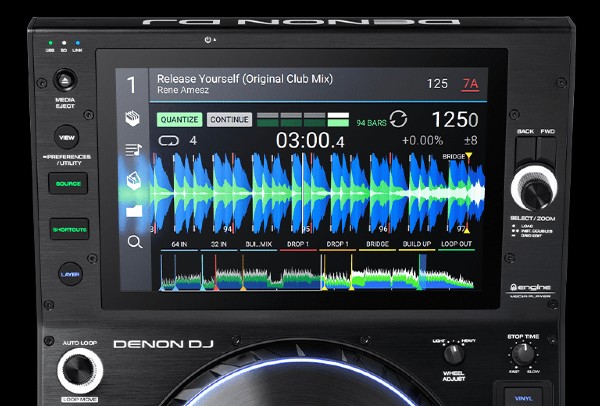Screen dimensions: 600x406
Task: Open the folder files icon in sidebar
Action: click(134, 211)
